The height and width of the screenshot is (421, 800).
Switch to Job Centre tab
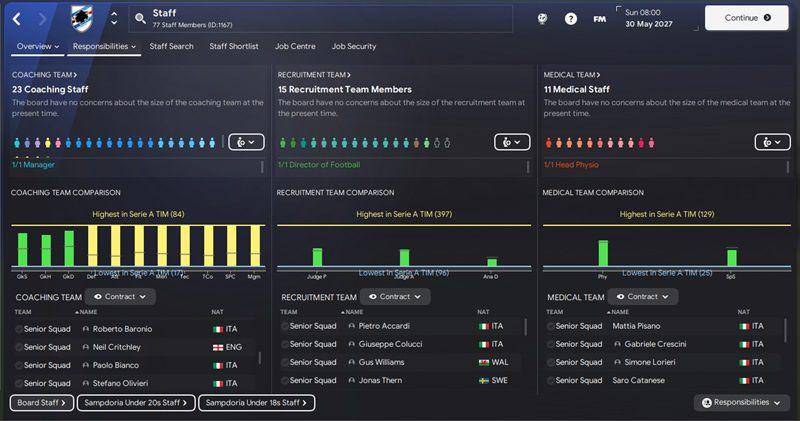(x=295, y=46)
